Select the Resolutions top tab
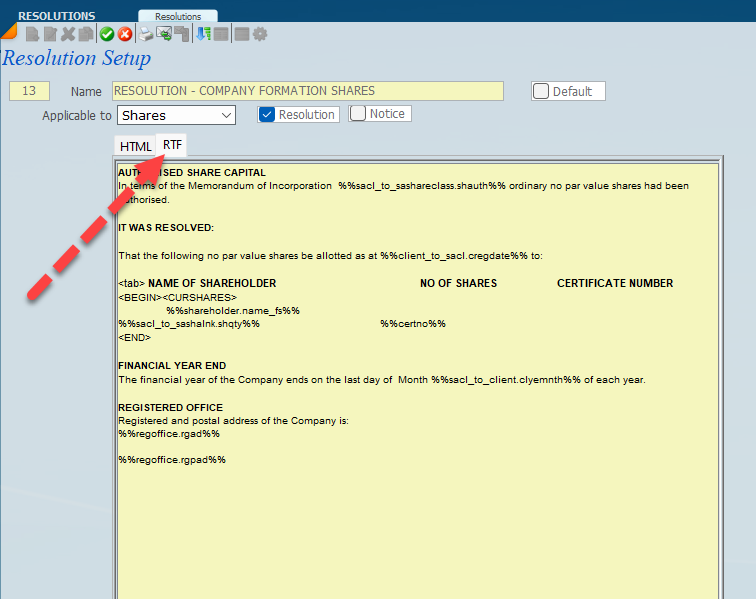The image size is (756, 599). (x=177, y=16)
